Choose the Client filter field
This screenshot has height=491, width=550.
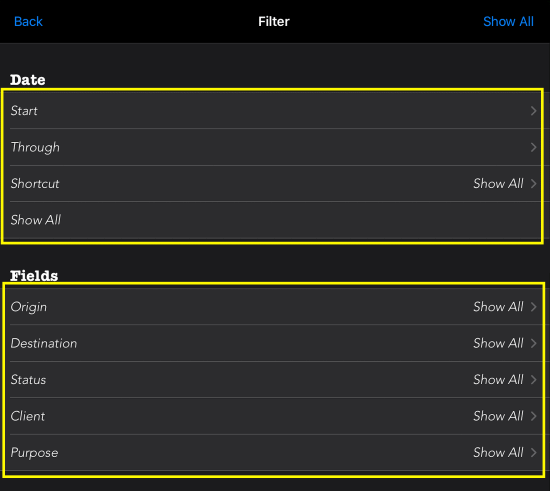pos(272,416)
